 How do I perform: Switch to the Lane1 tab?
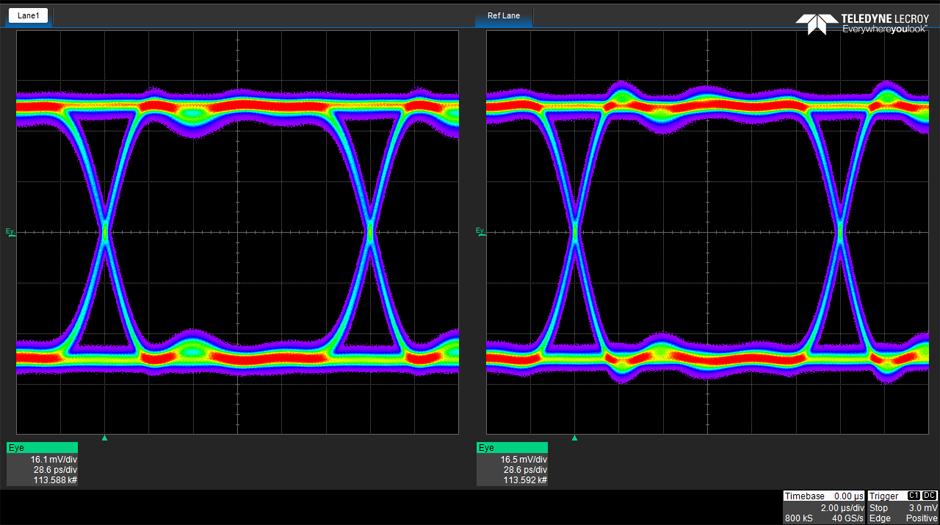coord(29,16)
